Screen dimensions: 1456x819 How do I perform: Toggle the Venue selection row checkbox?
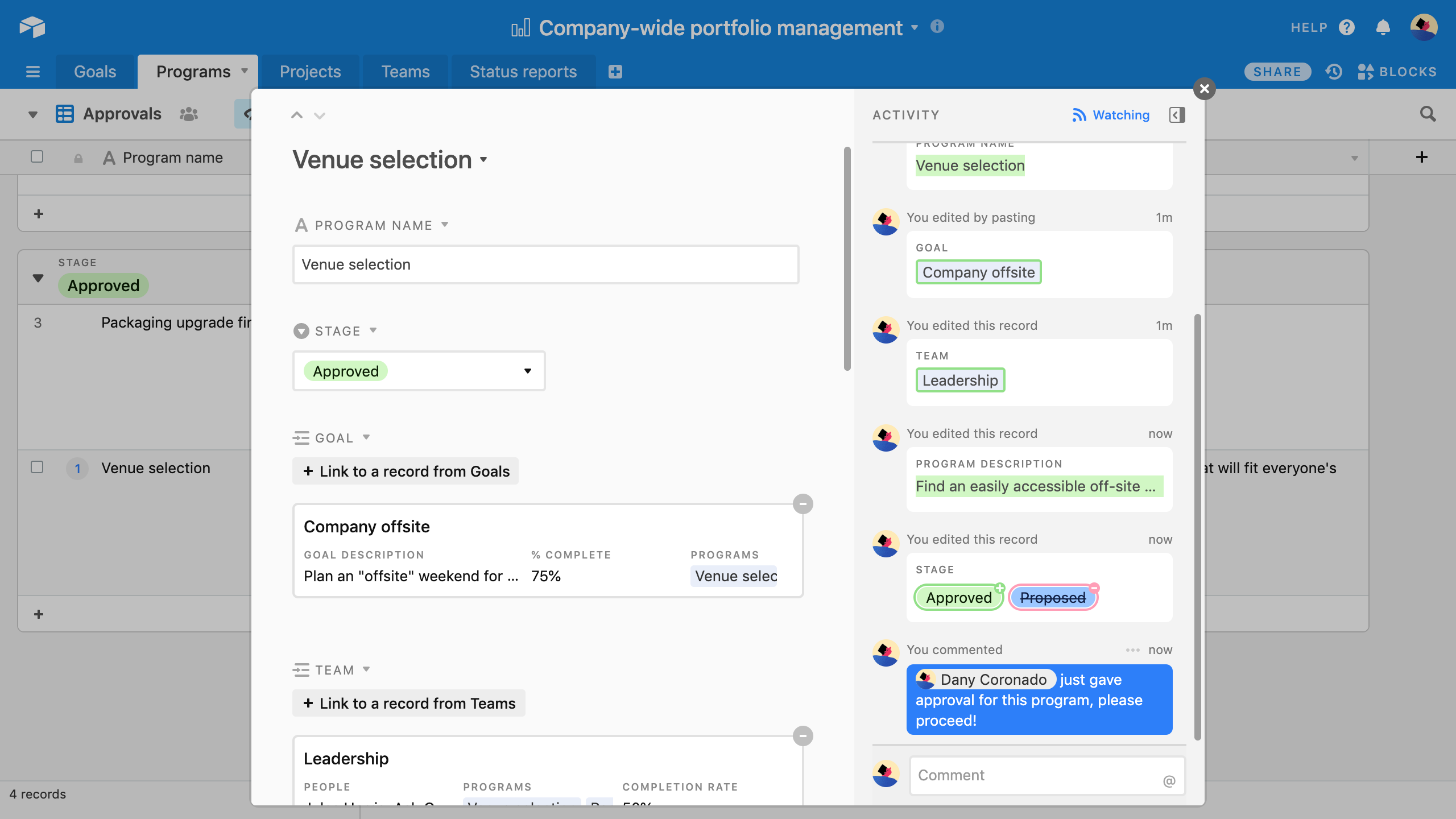click(37, 468)
